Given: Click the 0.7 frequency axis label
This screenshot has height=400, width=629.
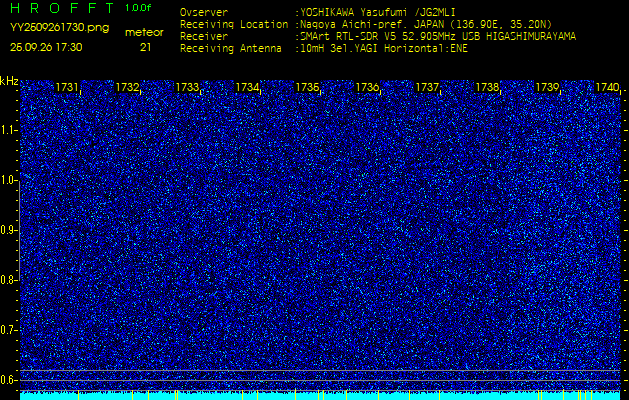Looking at the screenshot, I should click(x=9, y=329).
